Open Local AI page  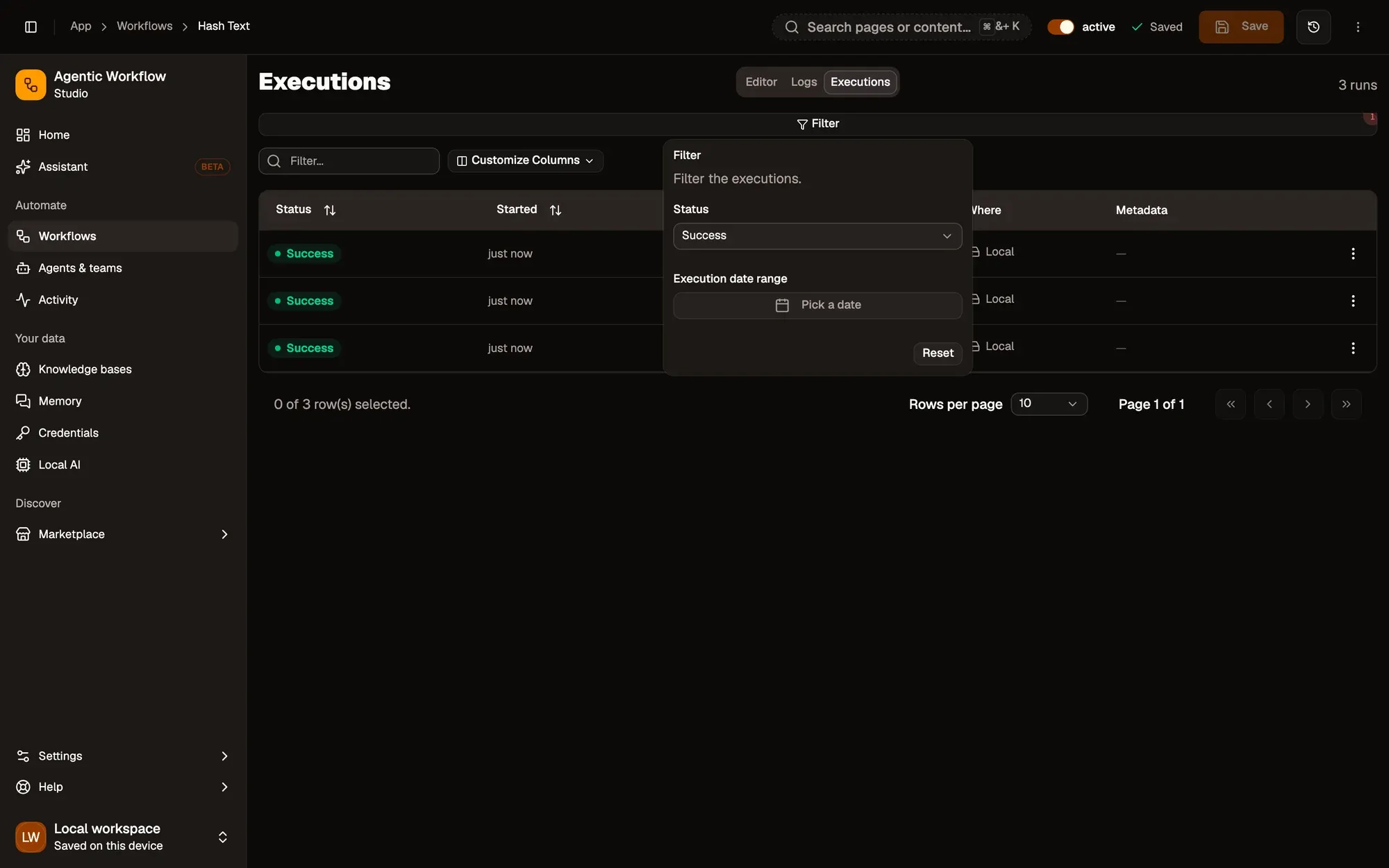pyautogui.click(x=123, y=465)
